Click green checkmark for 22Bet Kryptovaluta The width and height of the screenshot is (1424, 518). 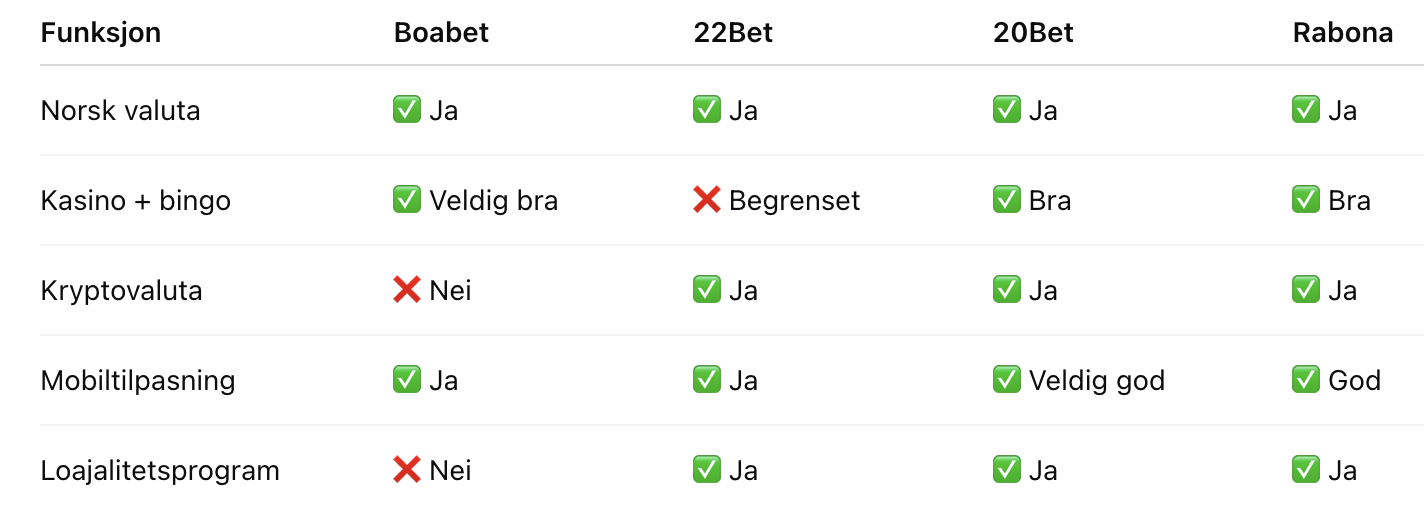(x=707, y=290)
